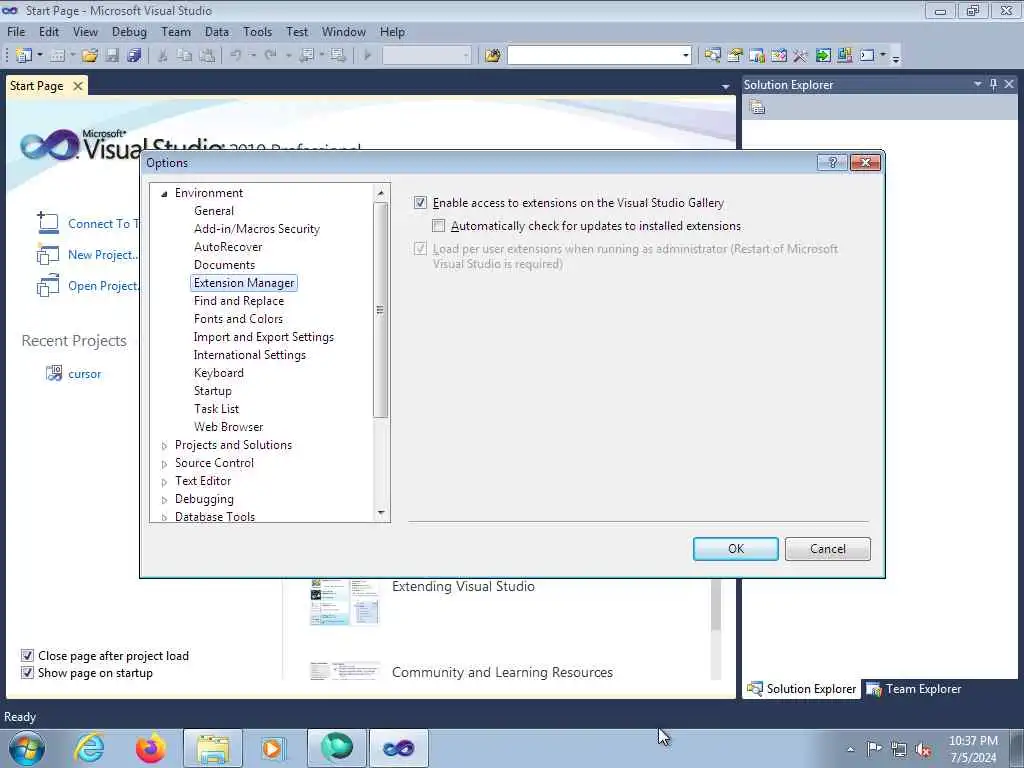The height and width of the screenshot is (768, 1024).
Task: Select Keyboard in the options tree
Action: (219, 373)
